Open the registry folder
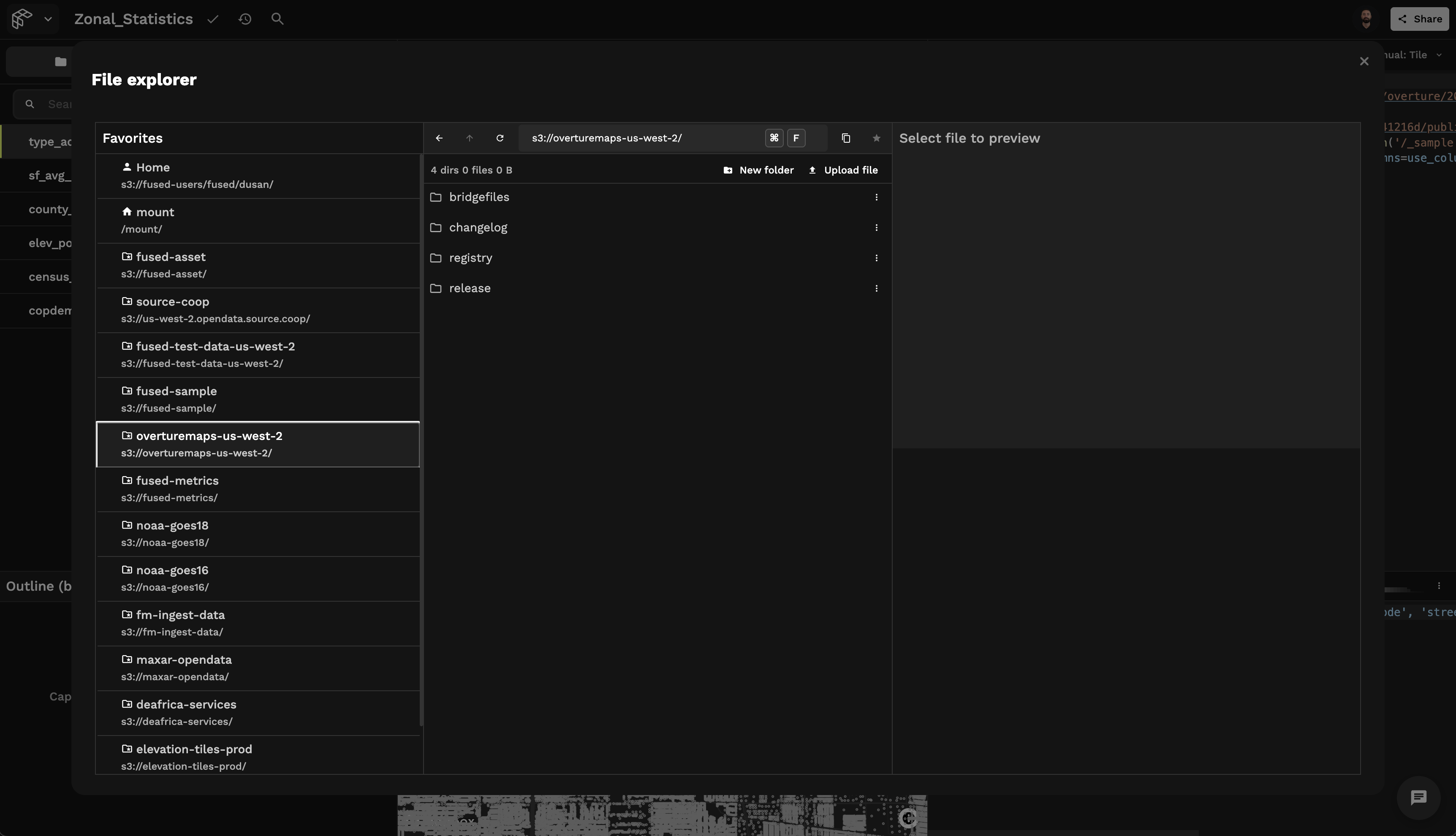Viewport: 1456px width, 836px height. [471, 258]
